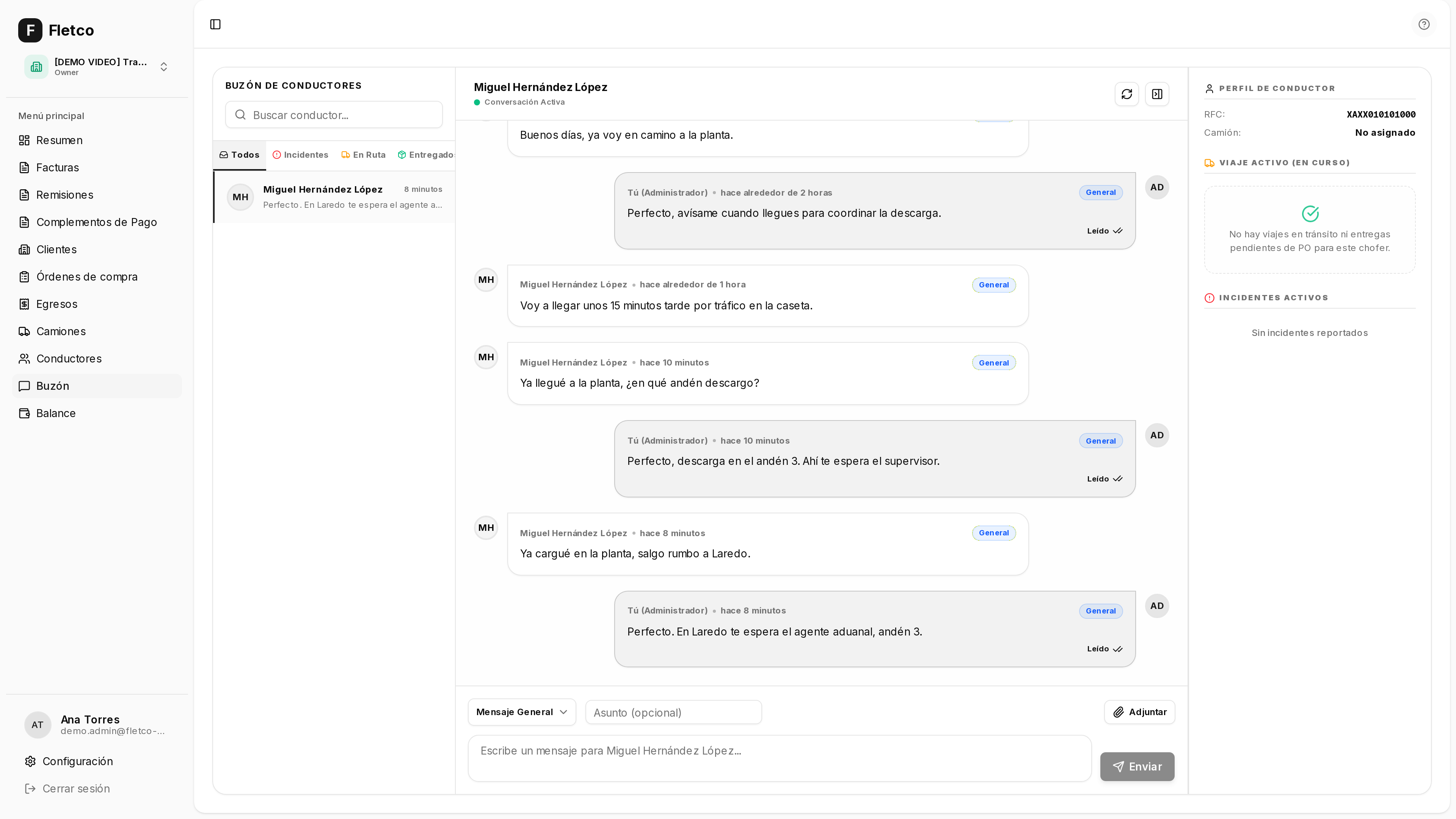Viewport: 1456px width, 819px height.
Task: Click the company building icon
Action: (36, 67)
